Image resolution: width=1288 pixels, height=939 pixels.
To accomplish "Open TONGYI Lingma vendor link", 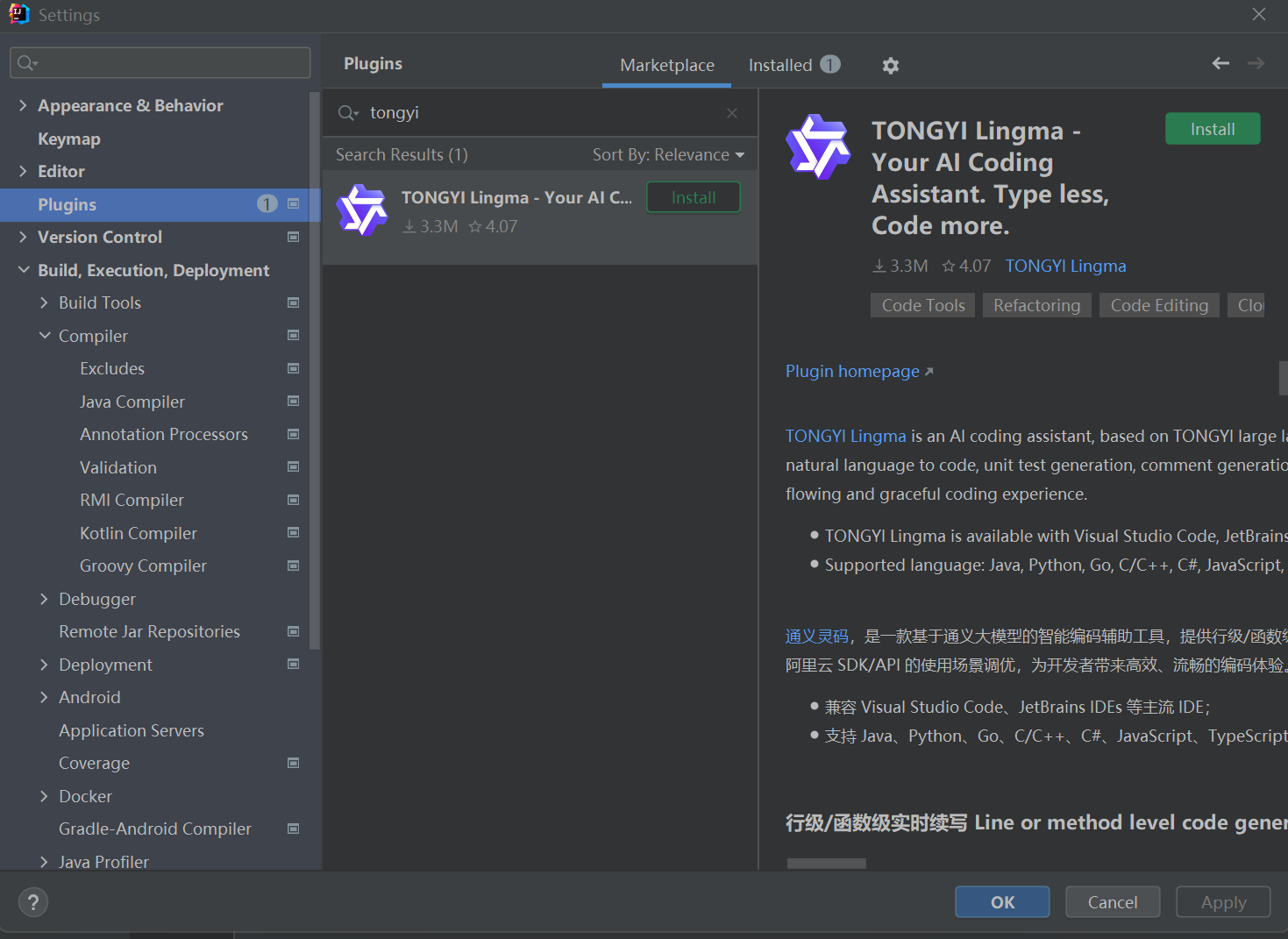I will pos(1065,266).
